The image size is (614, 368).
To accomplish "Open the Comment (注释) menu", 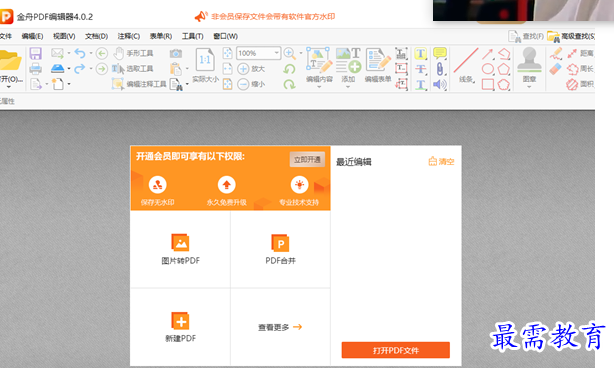I will point(128,36).
